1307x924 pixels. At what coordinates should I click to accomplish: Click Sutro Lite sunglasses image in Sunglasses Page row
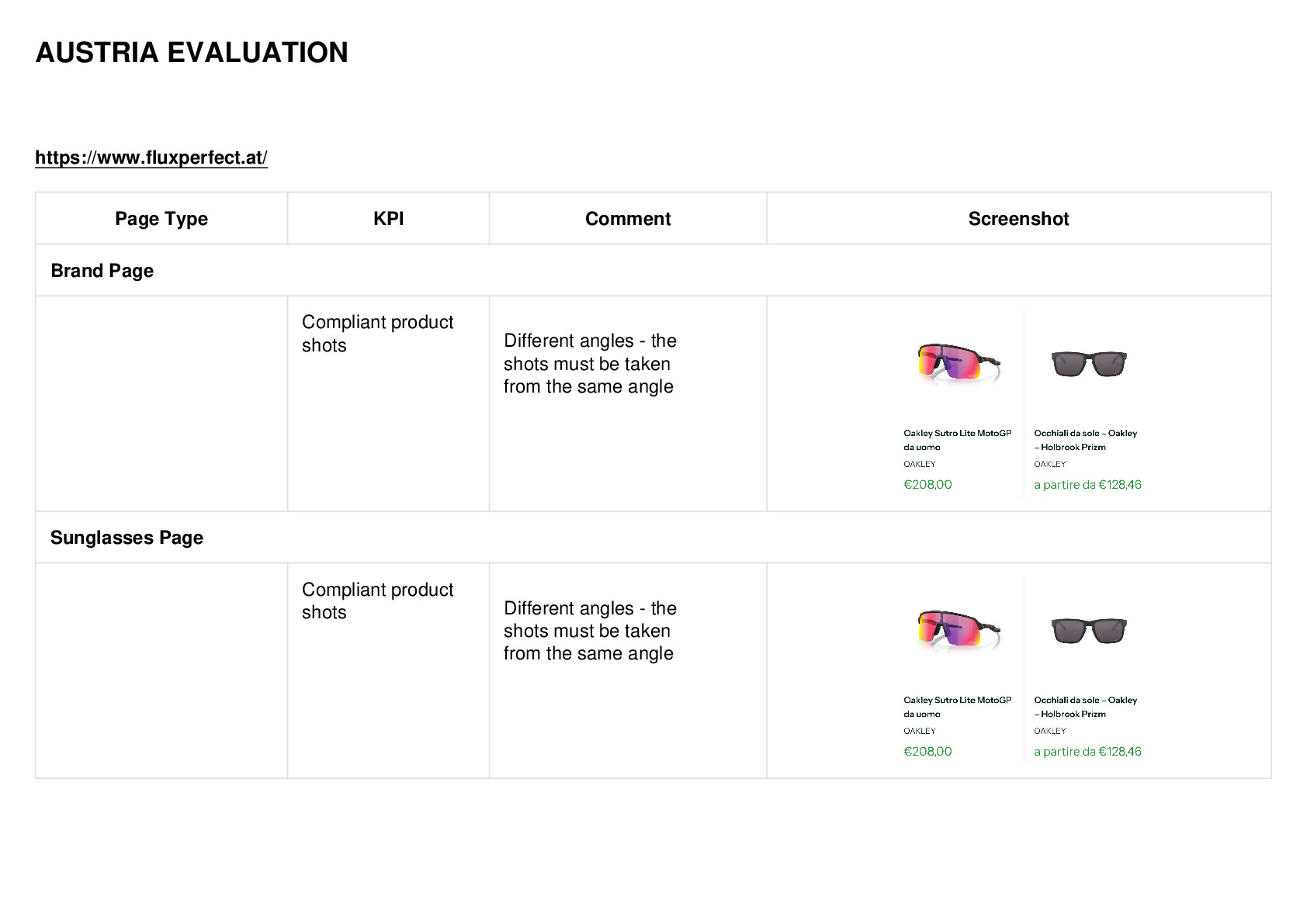(959, 630)
